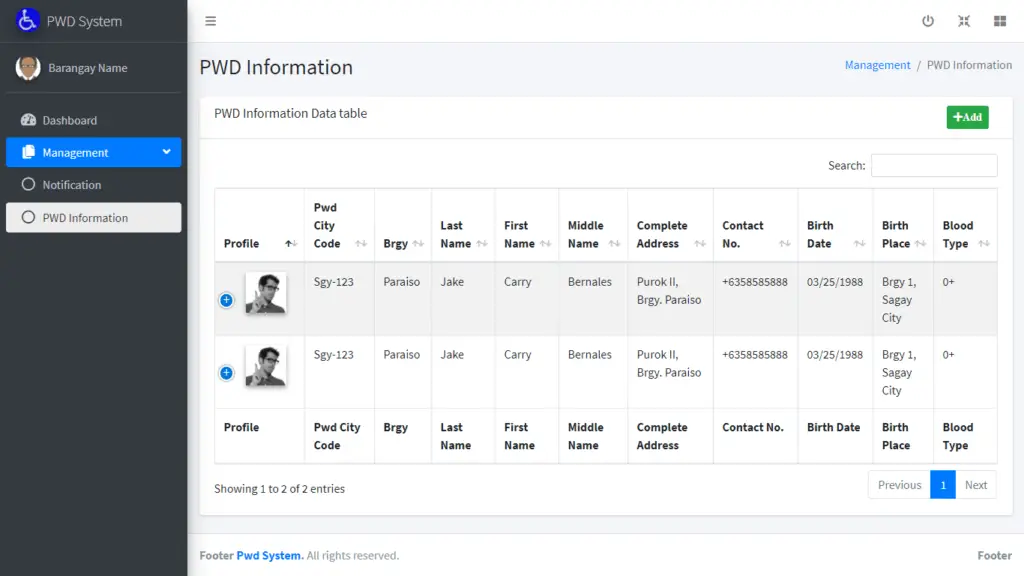Click the Dashboard speedometer icon

click(27, 120)
